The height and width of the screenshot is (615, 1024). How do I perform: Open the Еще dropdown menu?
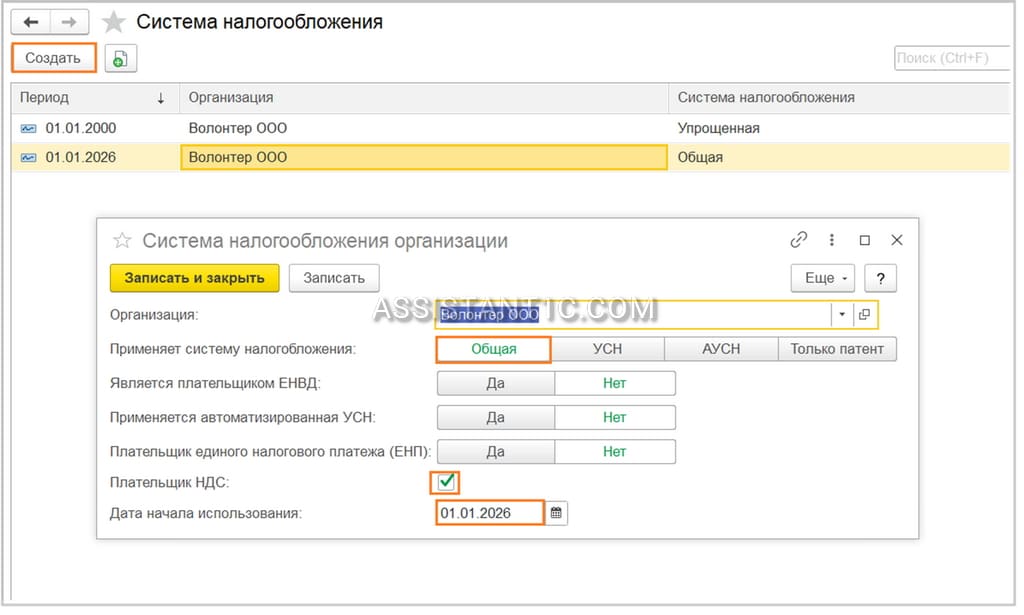tap(823, 279)
